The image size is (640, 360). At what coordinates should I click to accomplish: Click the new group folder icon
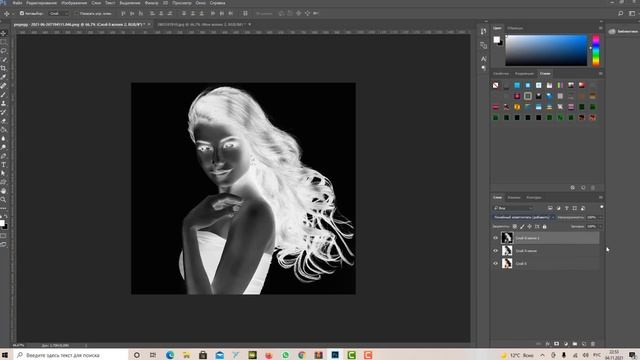[x=575, y=344]
